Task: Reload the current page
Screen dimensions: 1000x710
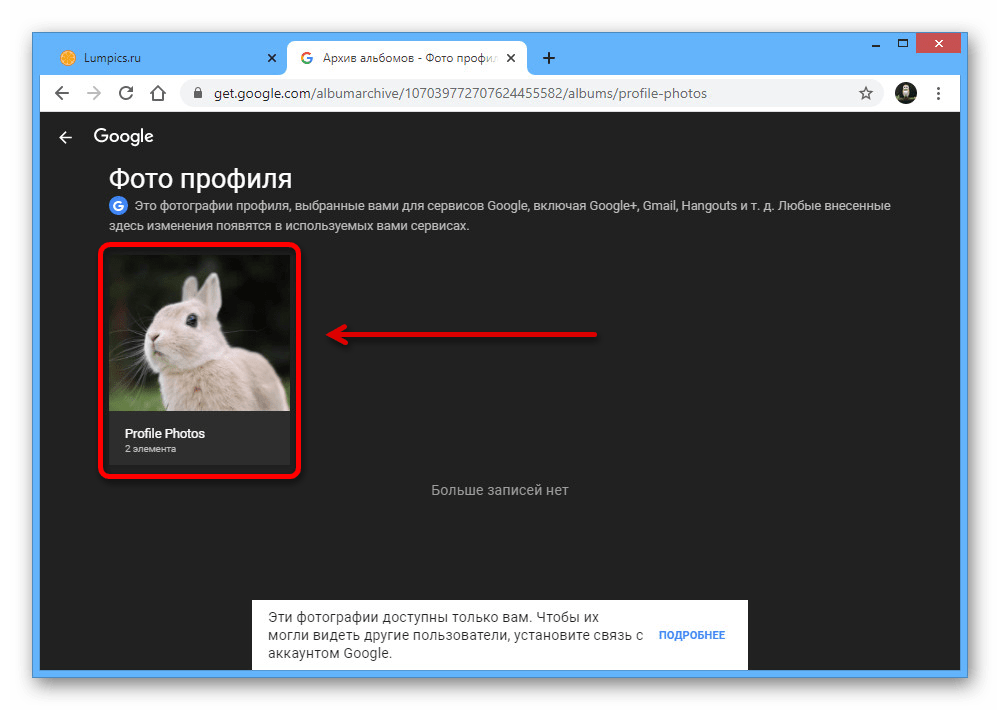Action: pos(126,93)
